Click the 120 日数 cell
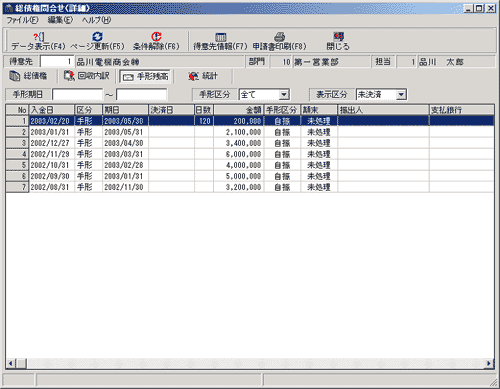This screenshot has width=500, height=389. pos(204,121)
